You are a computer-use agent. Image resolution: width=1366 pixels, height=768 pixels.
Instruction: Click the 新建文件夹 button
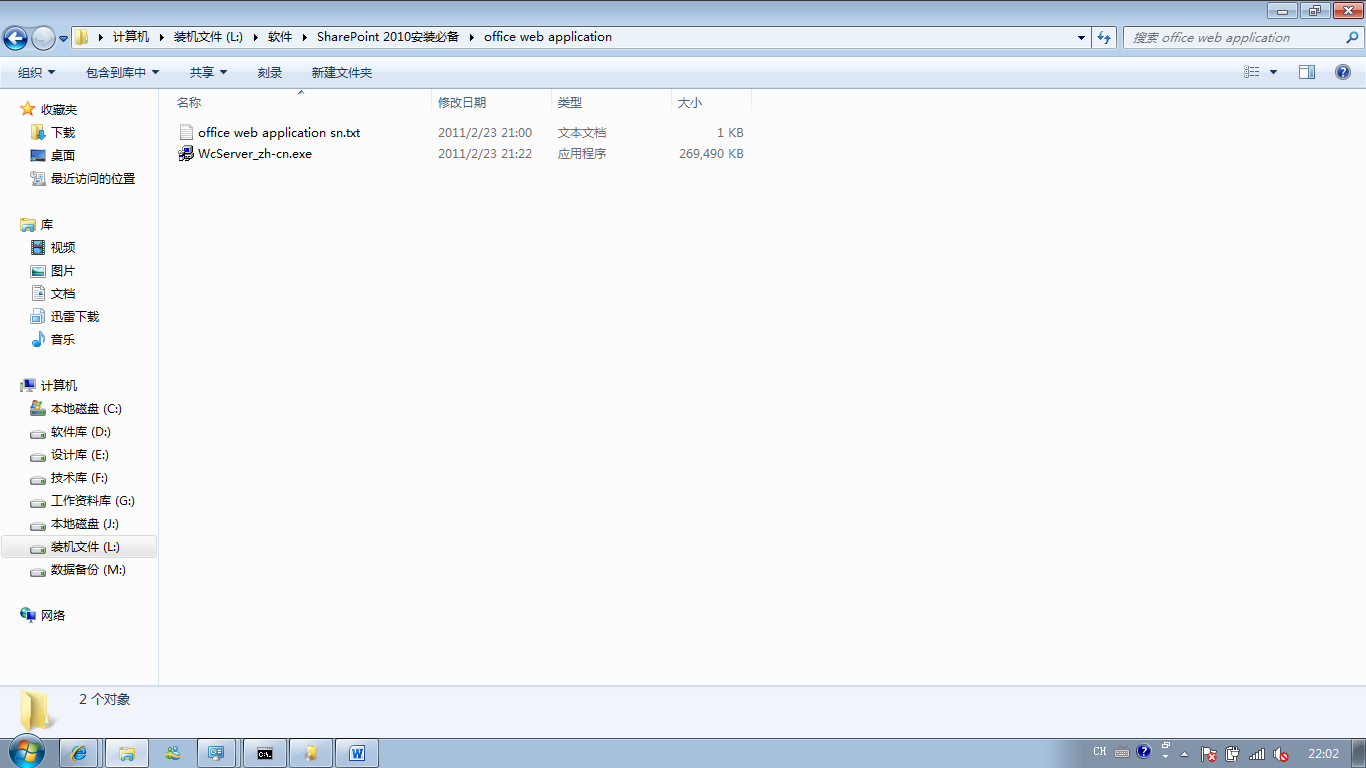click(341, 72)
